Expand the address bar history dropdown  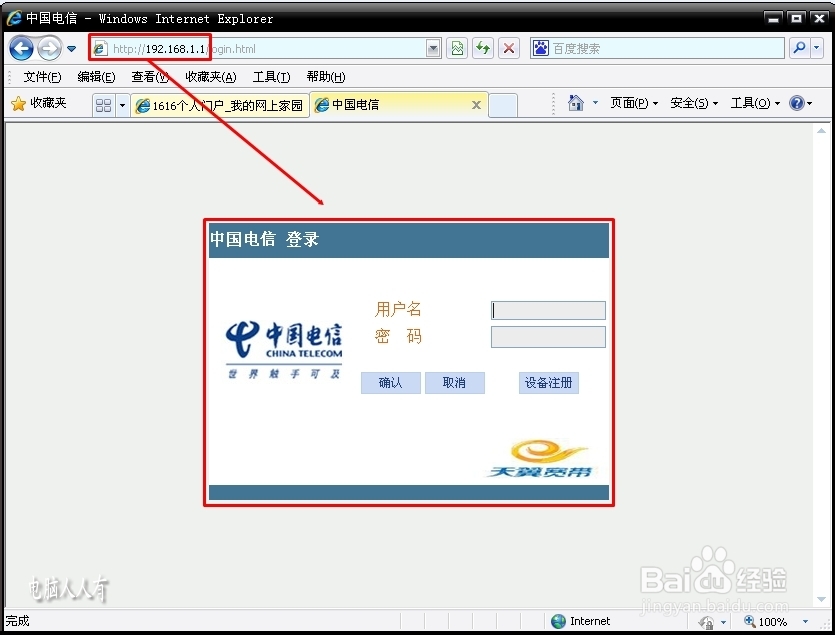[433, 49]
